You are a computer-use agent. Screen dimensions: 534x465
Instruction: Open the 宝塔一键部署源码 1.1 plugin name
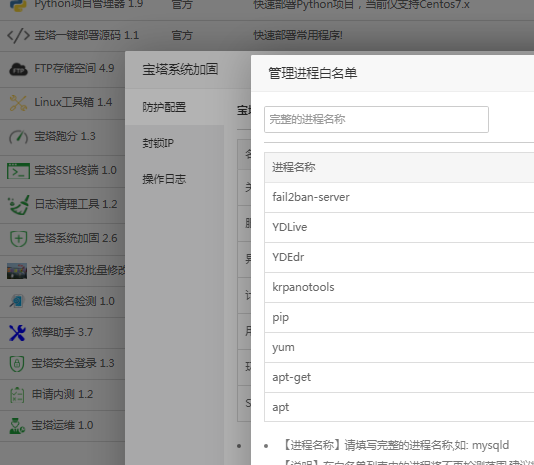[x=87, y=35]
